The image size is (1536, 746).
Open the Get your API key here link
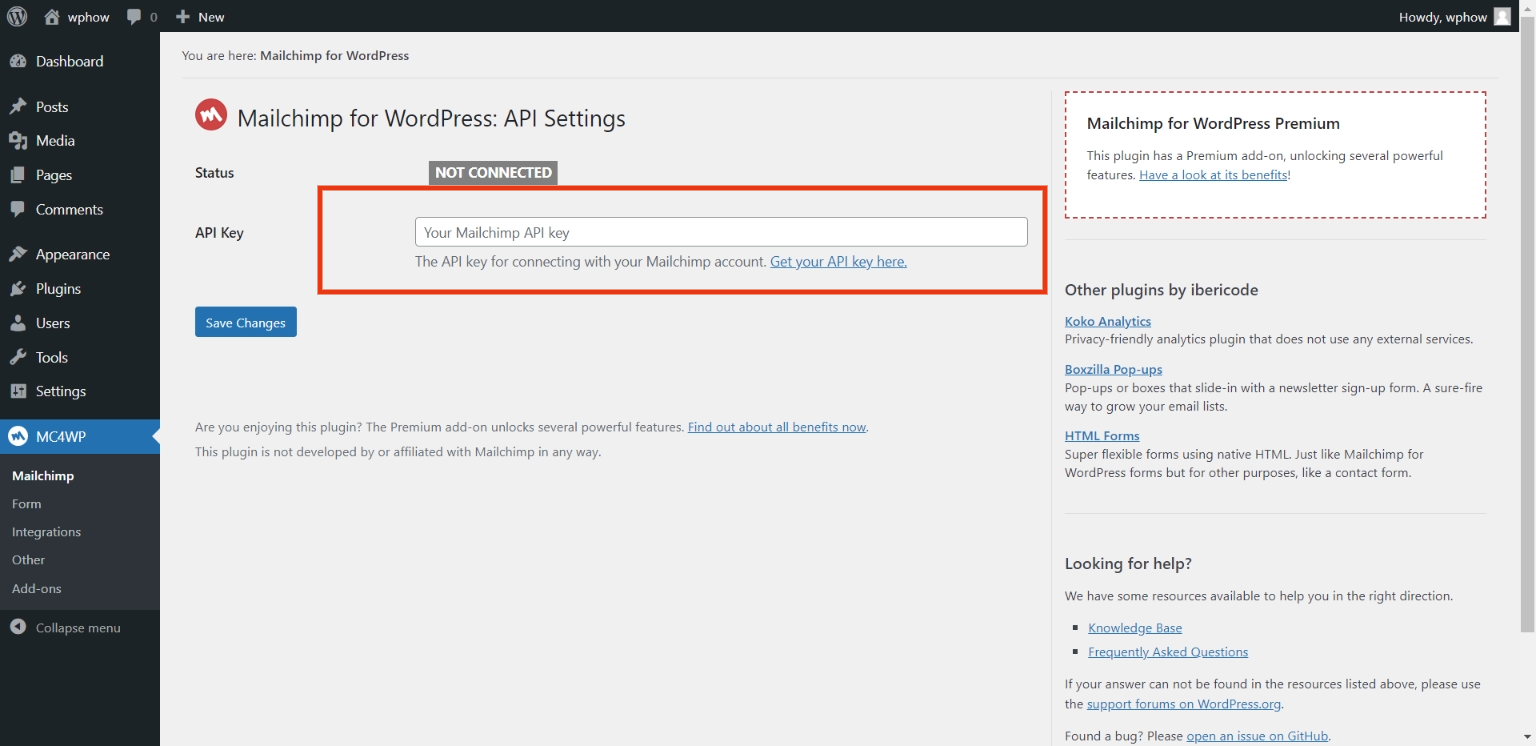[838, 261]
